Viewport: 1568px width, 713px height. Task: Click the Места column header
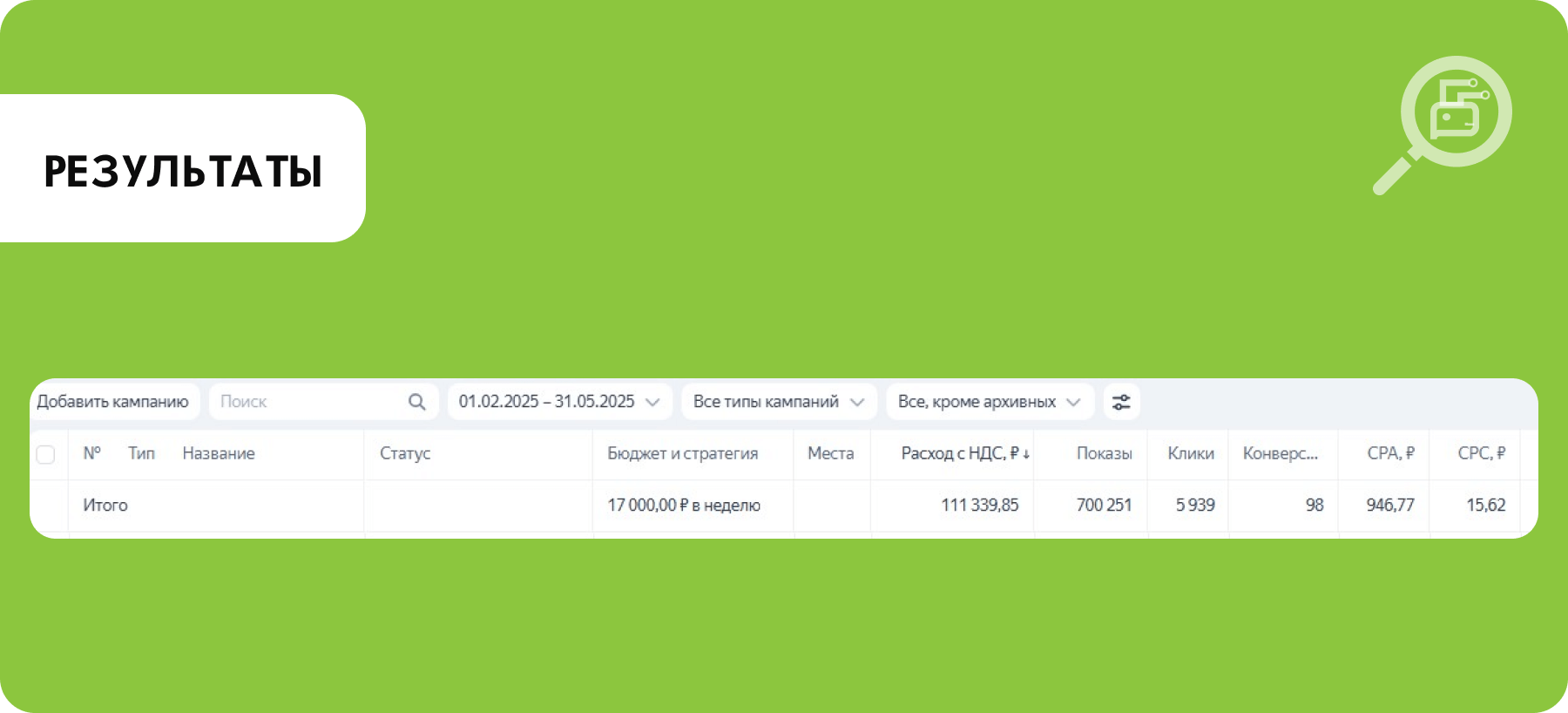tap(830, 453)
